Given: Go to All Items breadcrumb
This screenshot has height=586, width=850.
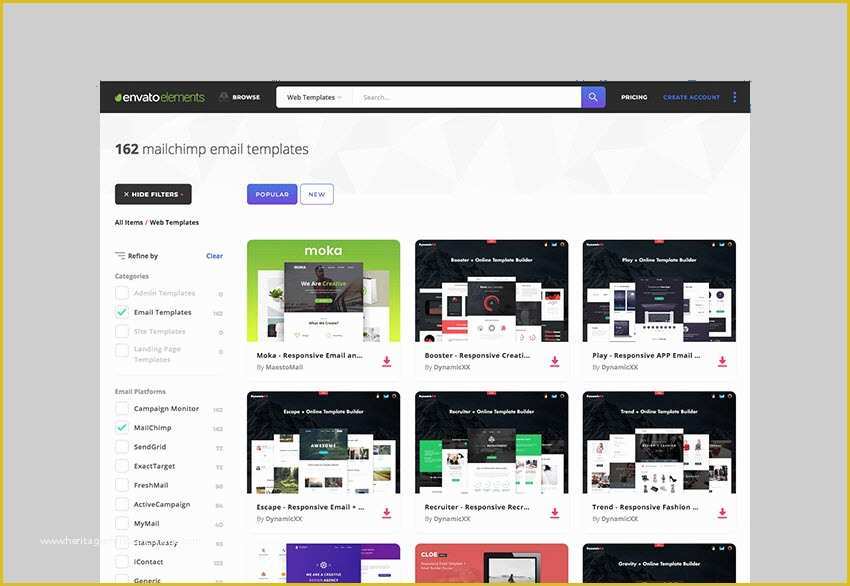Looking at the screenshot, I should point(129,222).
